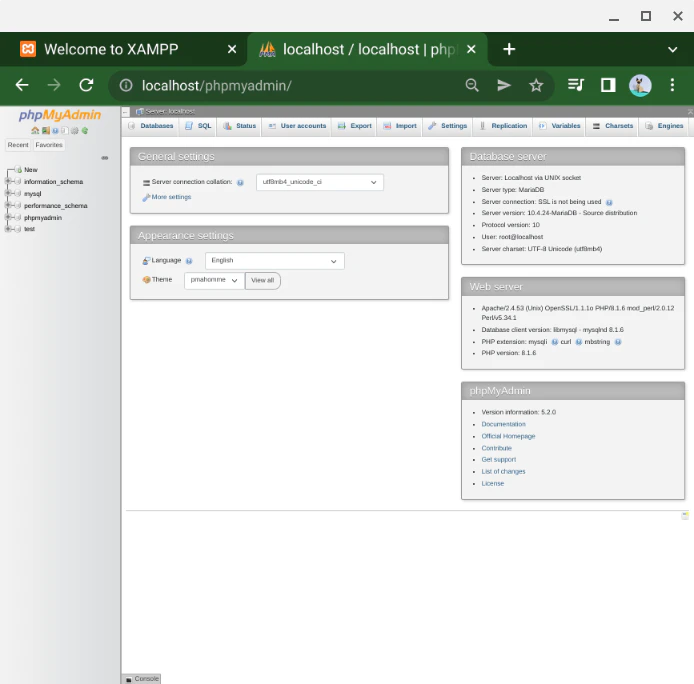This screenshot has width=694, height=684.
Task: Open Documentation link in phpMyAdmin panel
Action: point(503,424)
